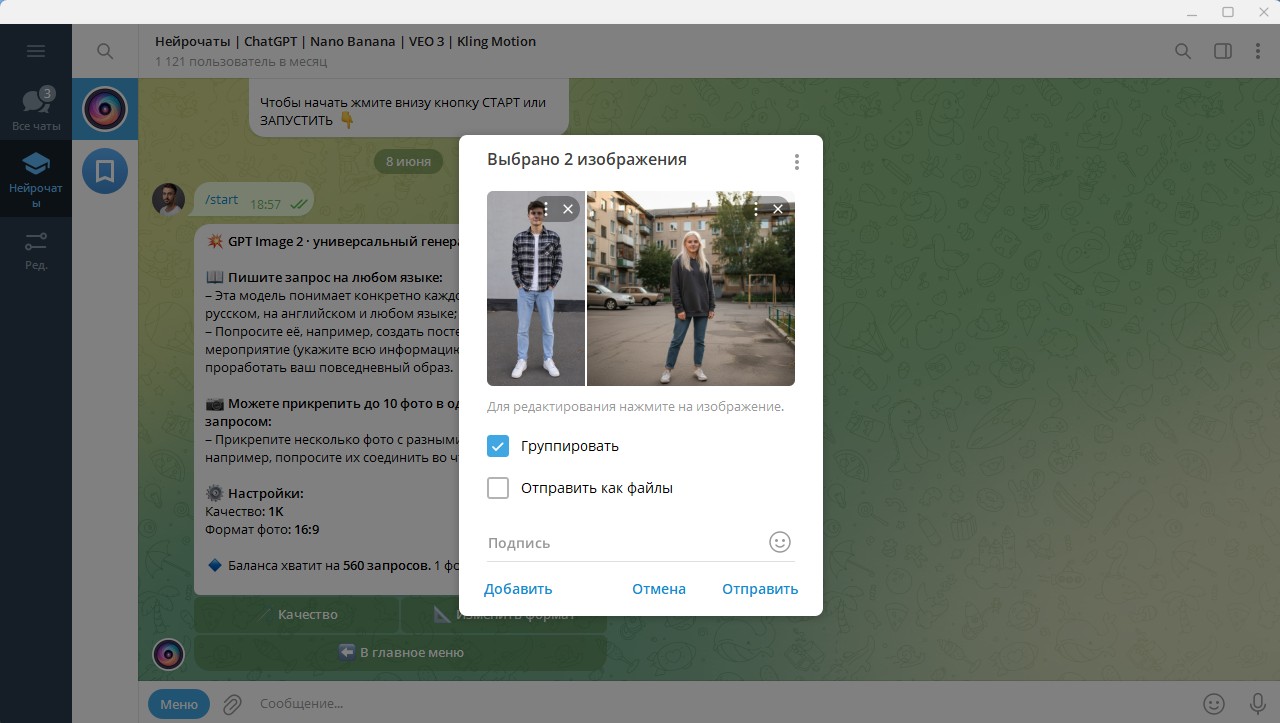Click the Качество bot keyboard button

click(x=296, y=615)
